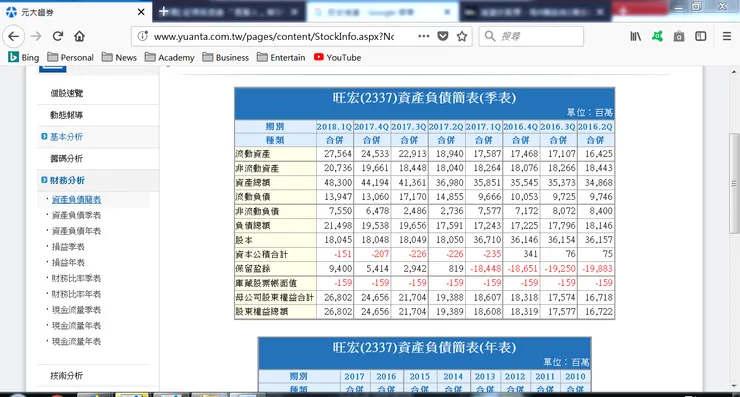740x397 pixels.
Task: Click the 2010 column in yearly table
Action: [x=575, y=376]
